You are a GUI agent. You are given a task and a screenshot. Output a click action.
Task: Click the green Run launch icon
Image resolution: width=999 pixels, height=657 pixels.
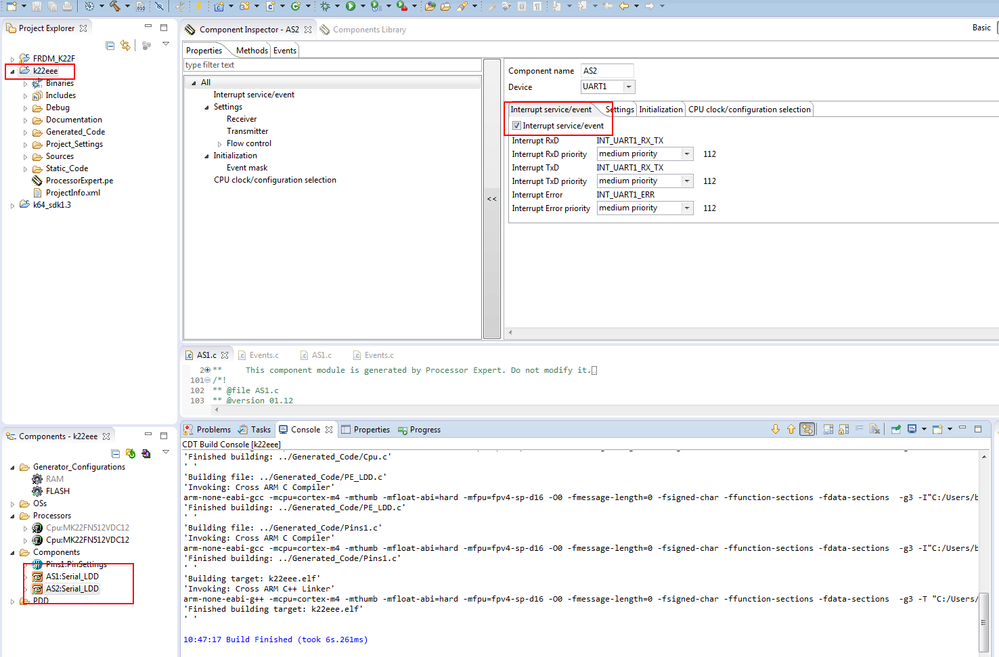pos(350,6)
